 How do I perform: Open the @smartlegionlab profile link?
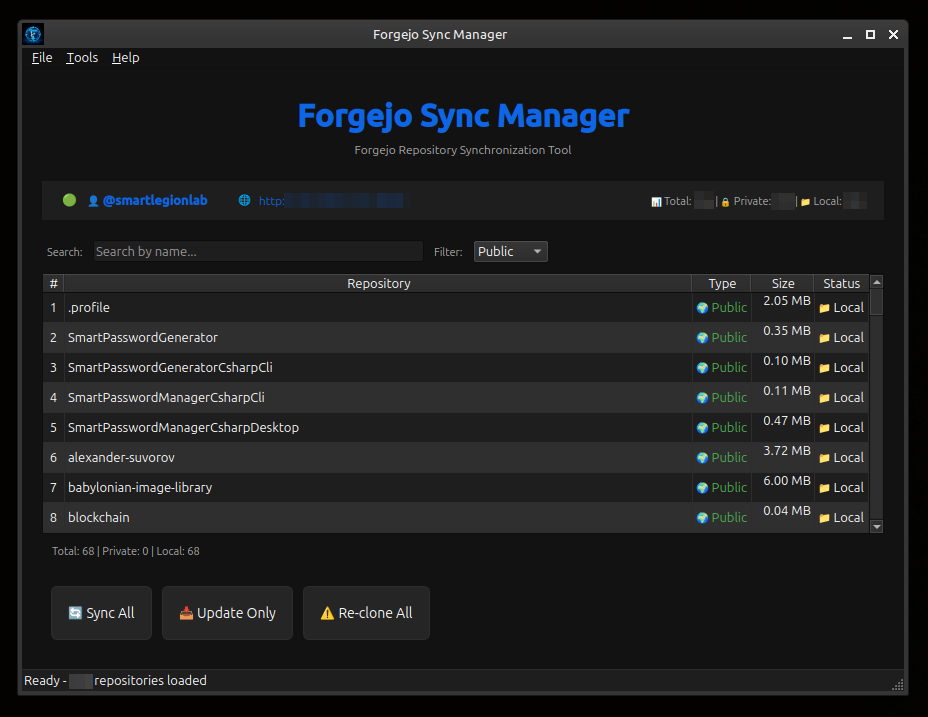(x=155, y=200)
